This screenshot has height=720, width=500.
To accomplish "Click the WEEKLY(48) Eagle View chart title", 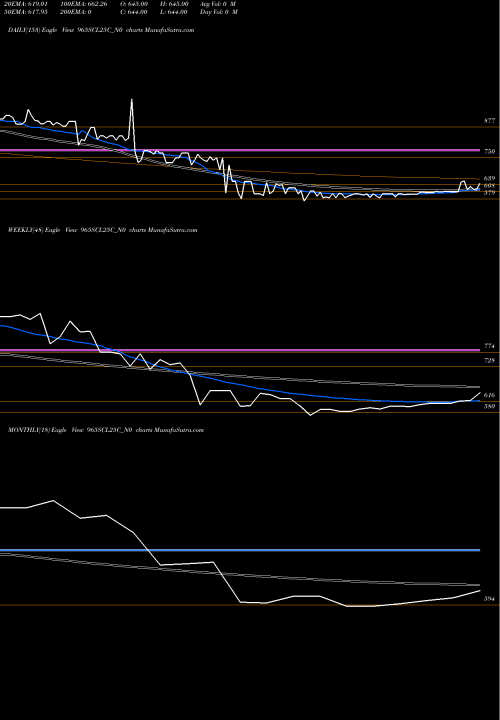I will coord(102,230).
